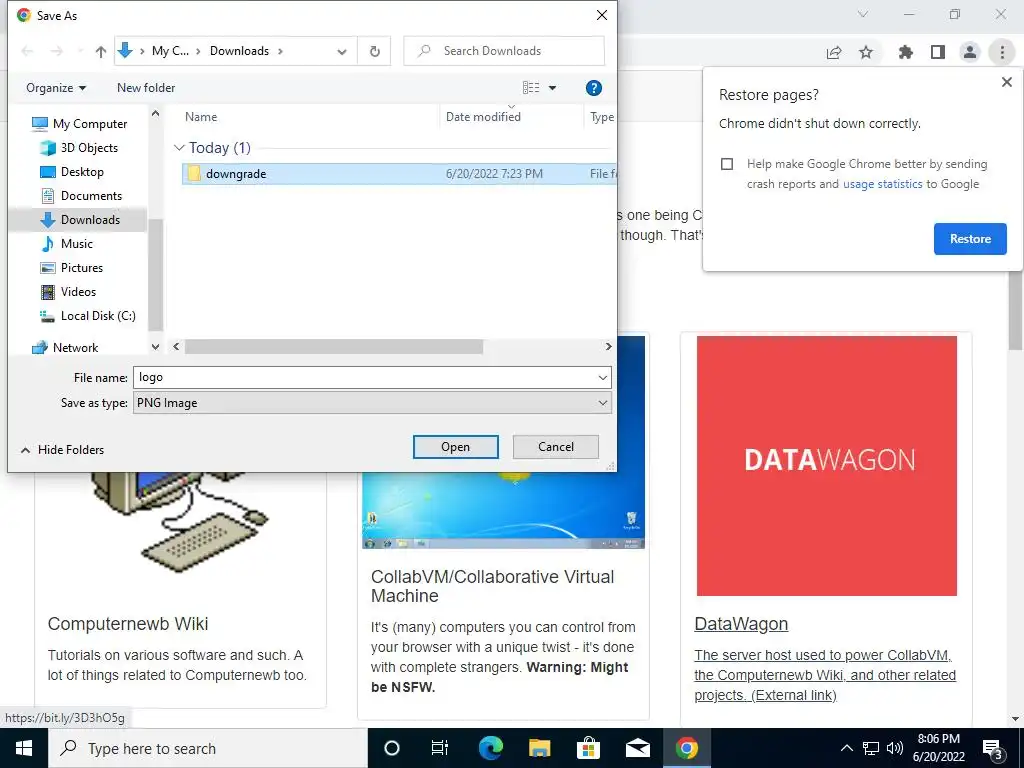Dismiss the Restore pages popup

1006,82
